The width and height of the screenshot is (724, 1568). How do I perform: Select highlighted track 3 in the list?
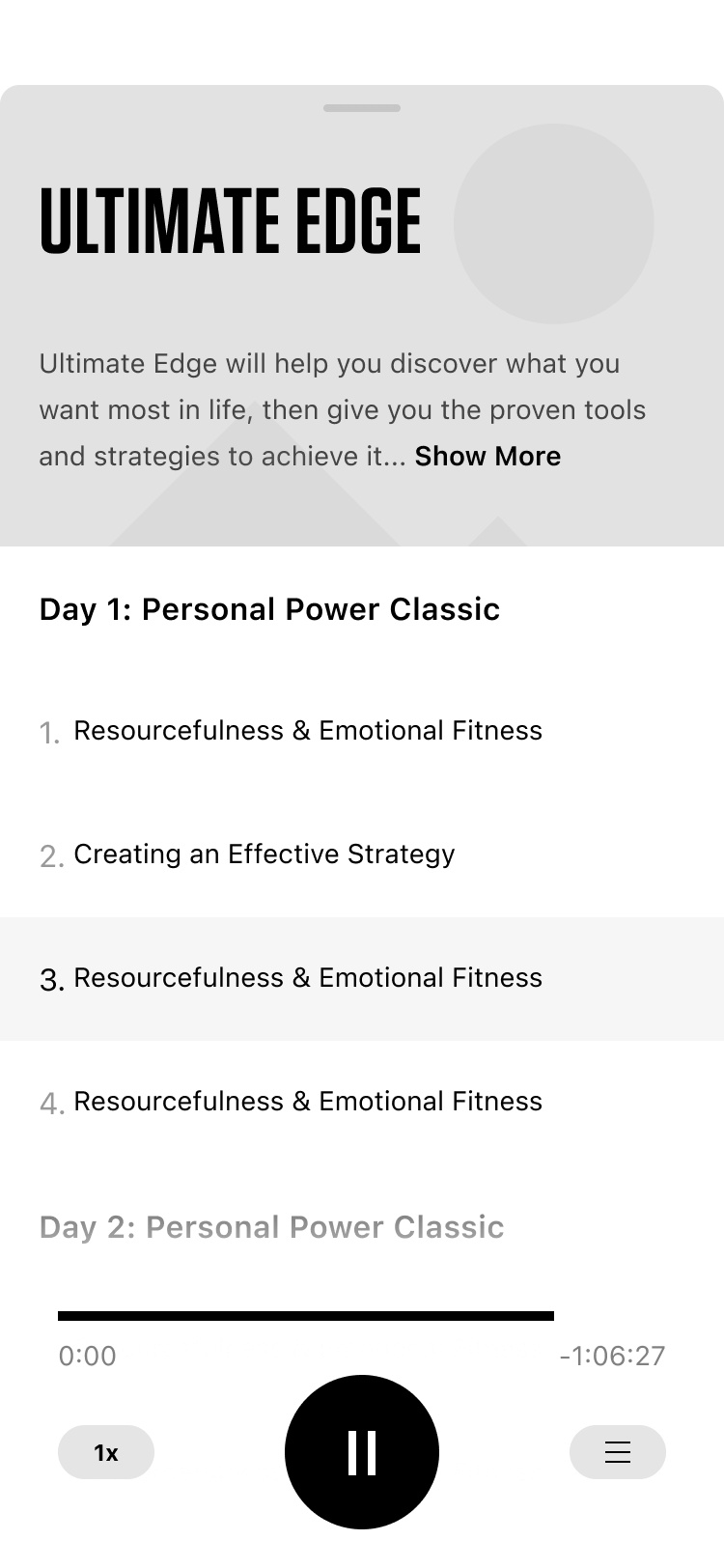[x=308, y=978]
